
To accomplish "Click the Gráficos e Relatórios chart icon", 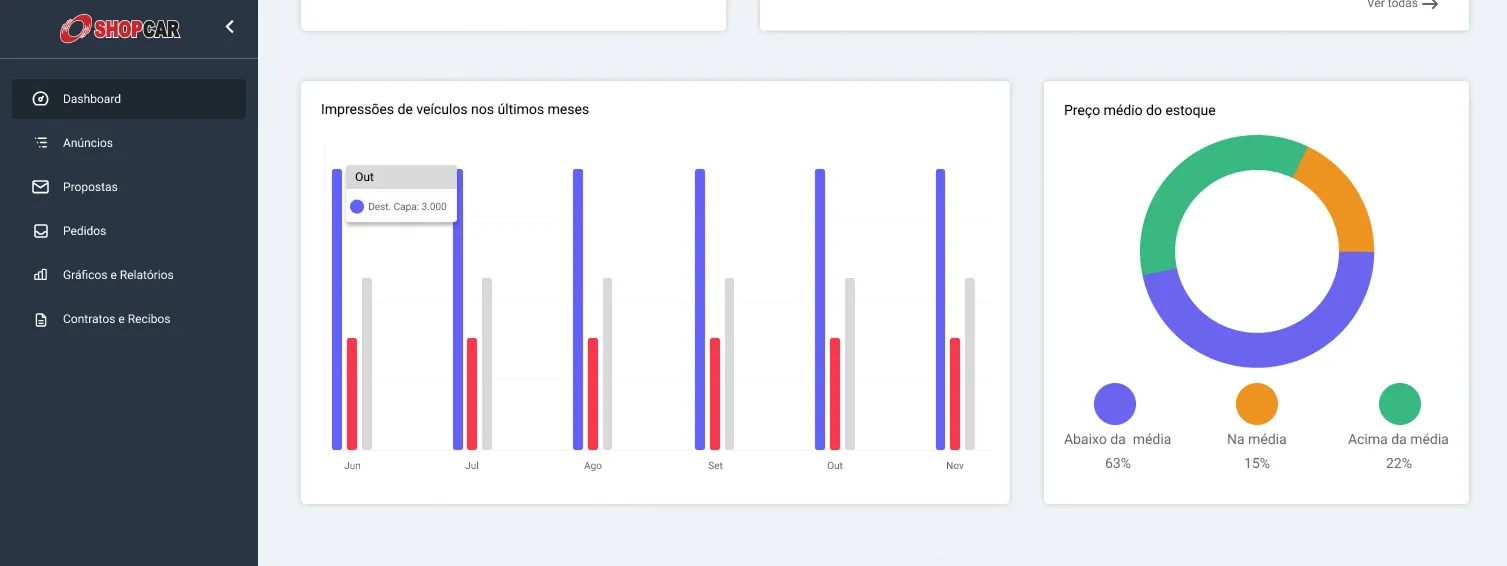I will 41,275.
